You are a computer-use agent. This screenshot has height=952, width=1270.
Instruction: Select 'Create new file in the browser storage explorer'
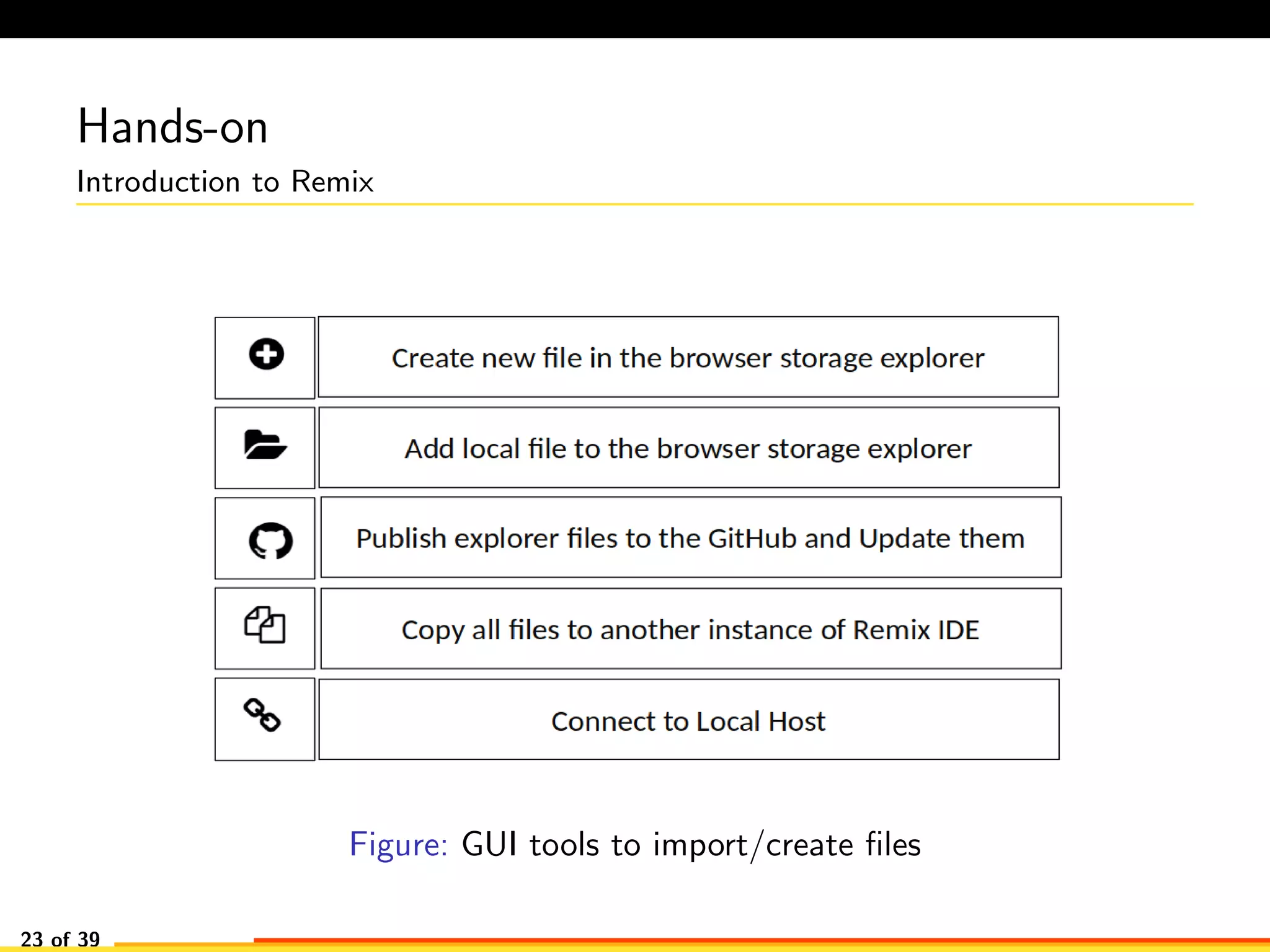coord(688,358)
